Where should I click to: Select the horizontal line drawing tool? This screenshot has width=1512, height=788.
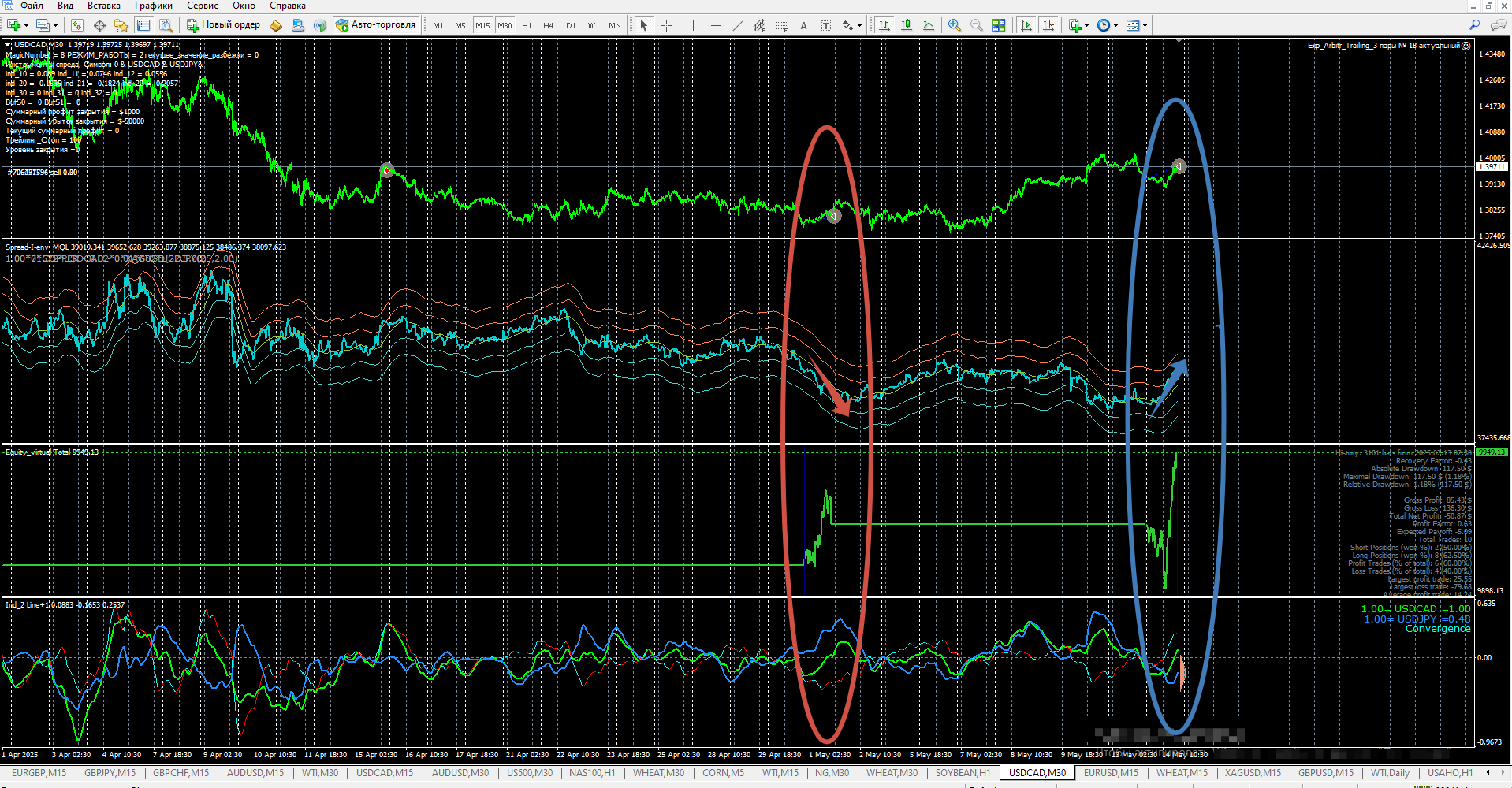click(715, 25)
